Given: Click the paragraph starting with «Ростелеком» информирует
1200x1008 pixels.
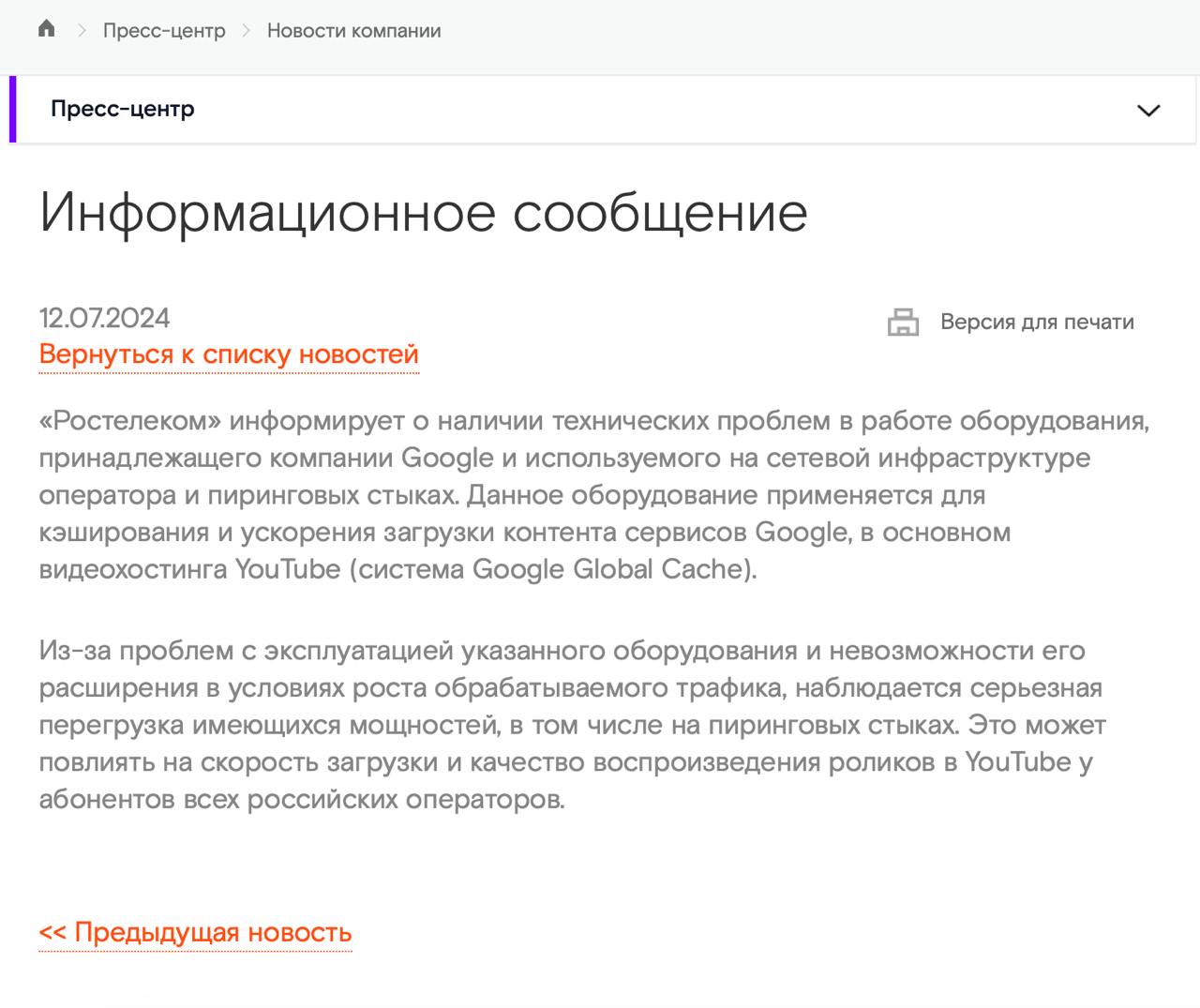Looking at the screenshot, I should coord(594,495).
